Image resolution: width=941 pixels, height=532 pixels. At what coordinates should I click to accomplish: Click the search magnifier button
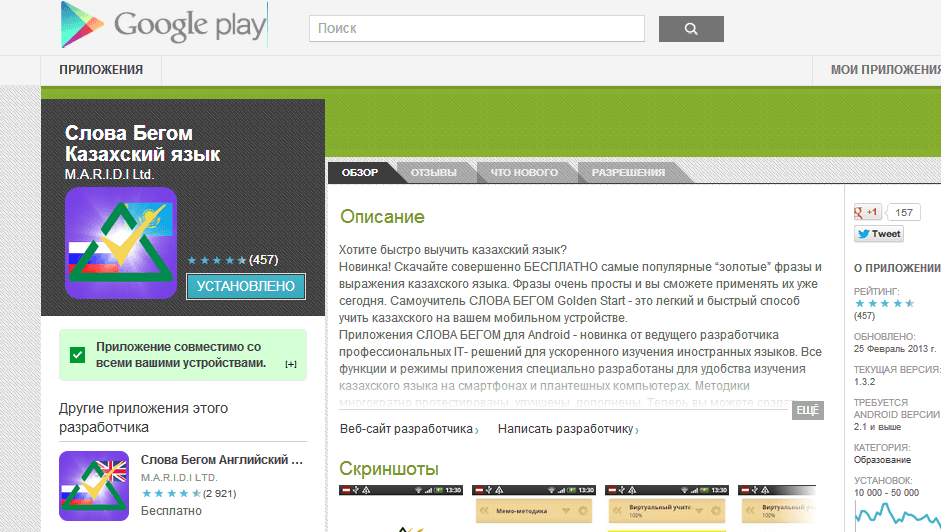691,29
